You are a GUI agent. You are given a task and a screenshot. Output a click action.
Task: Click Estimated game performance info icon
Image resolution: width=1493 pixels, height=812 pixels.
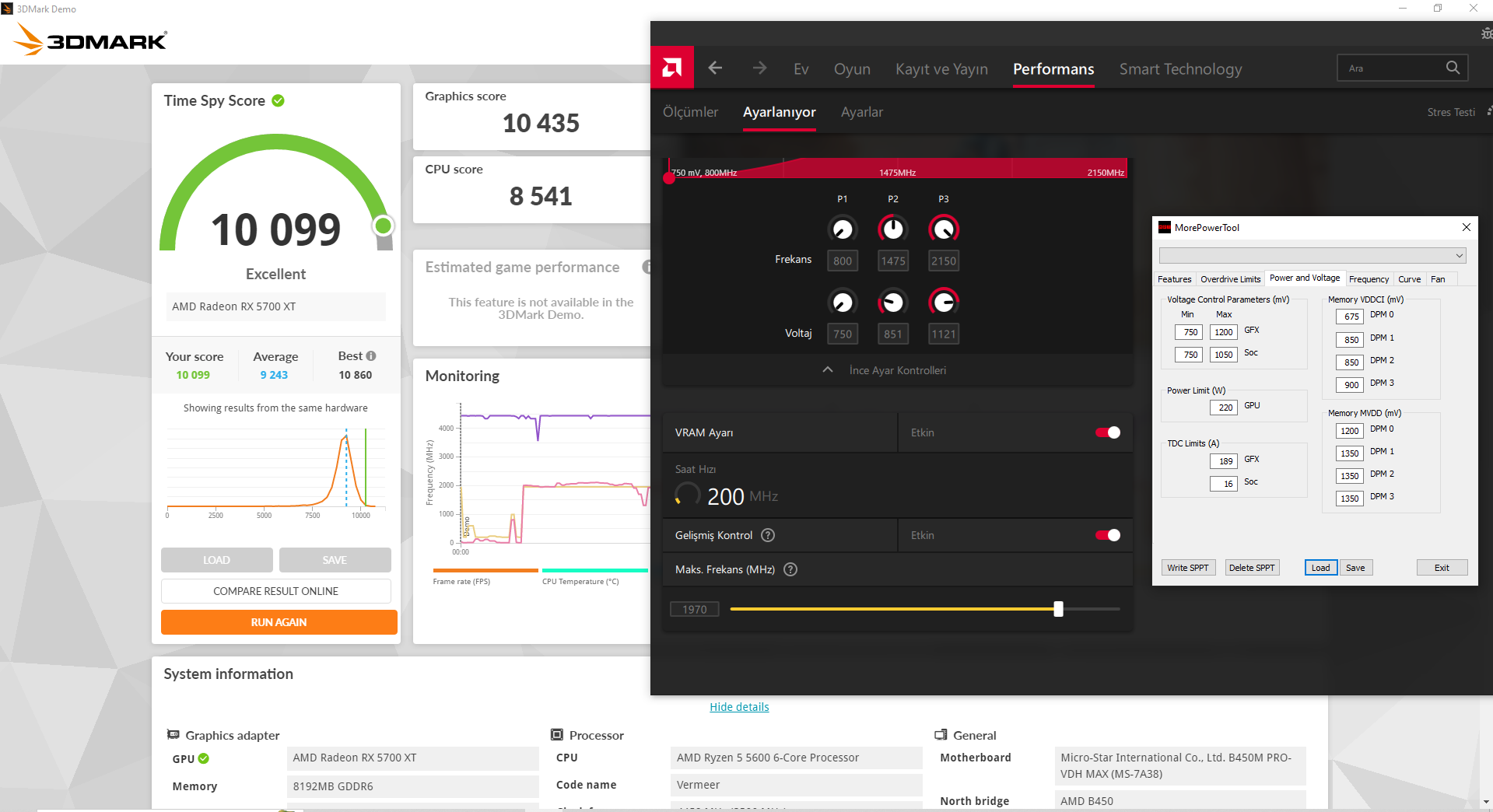[x=647, y=267]
